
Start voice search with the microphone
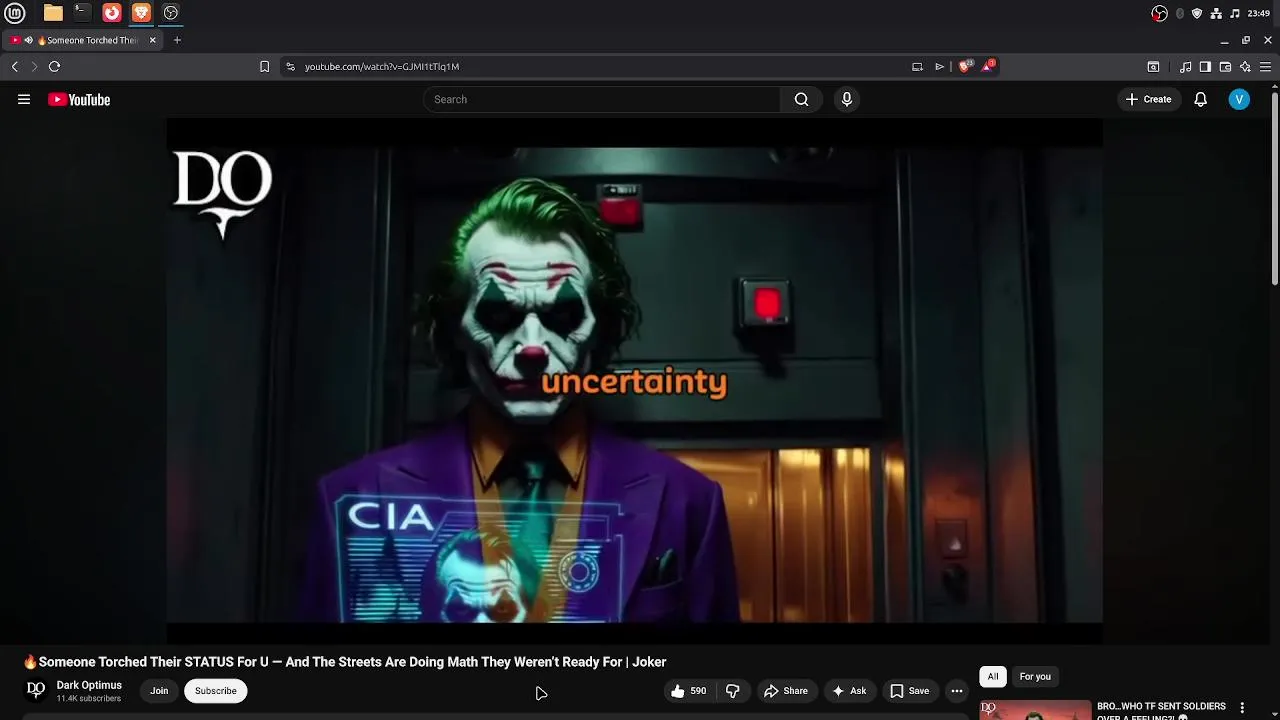[x=847, y=99]
